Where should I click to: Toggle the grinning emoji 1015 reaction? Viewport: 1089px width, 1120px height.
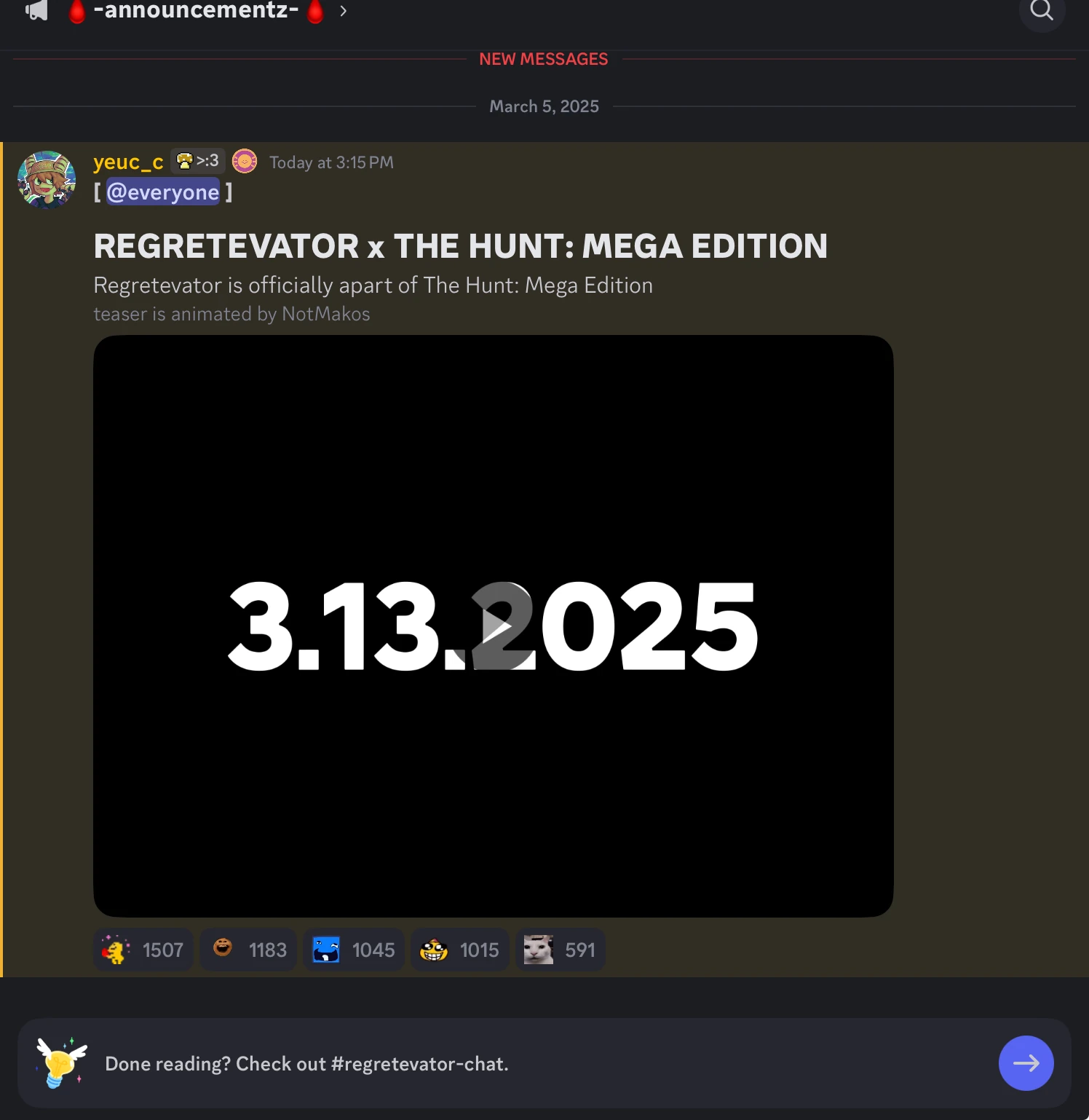tap(459, 949)
